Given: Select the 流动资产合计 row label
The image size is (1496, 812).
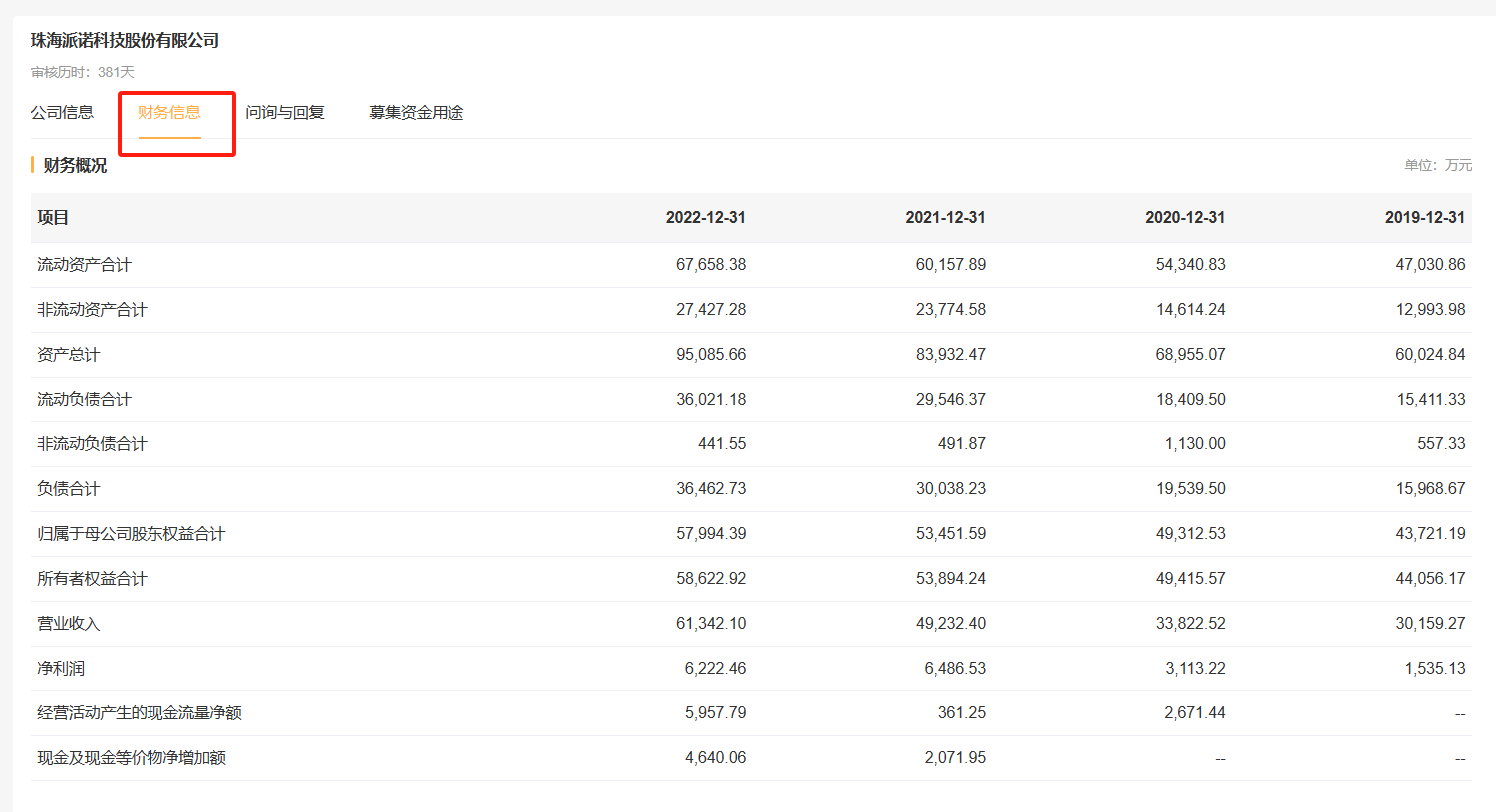Looking at the screenshot, I should click(x=84, y=265).
